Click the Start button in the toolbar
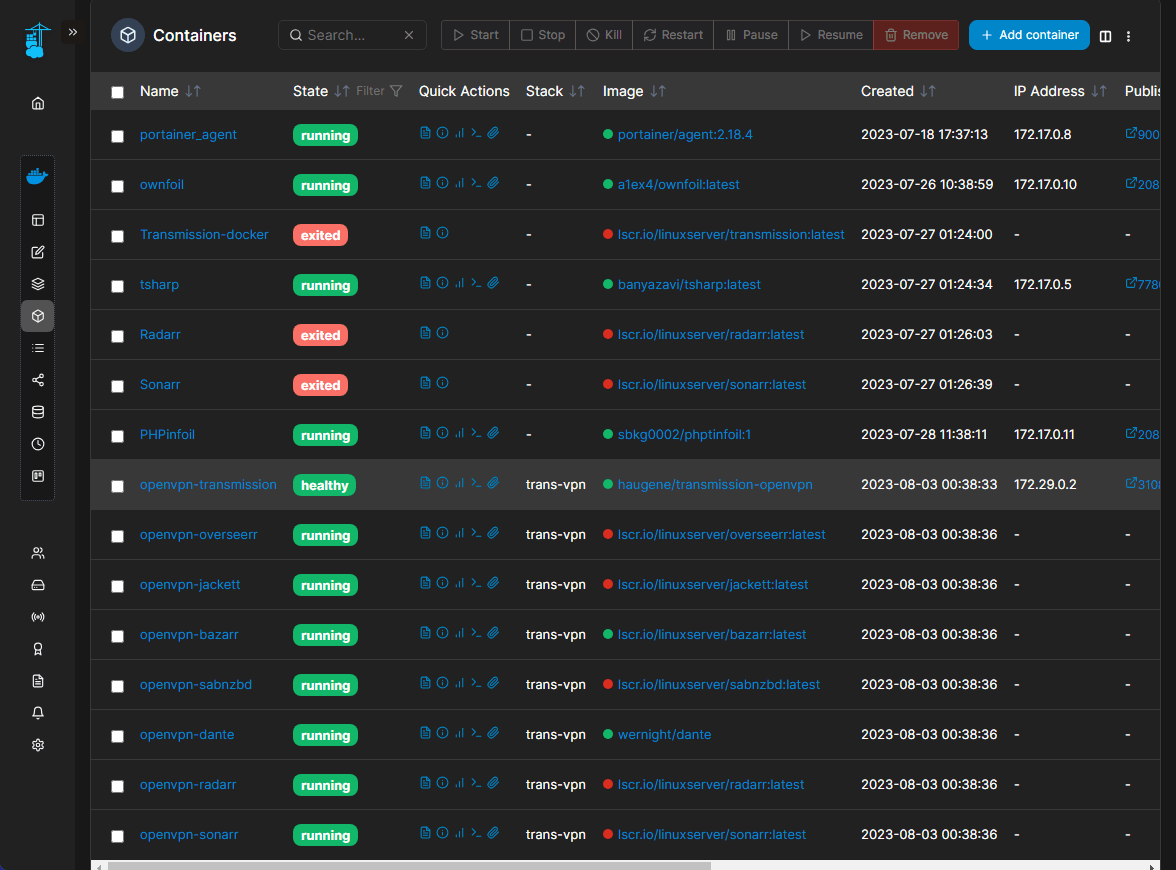 (x=476, y=34)
